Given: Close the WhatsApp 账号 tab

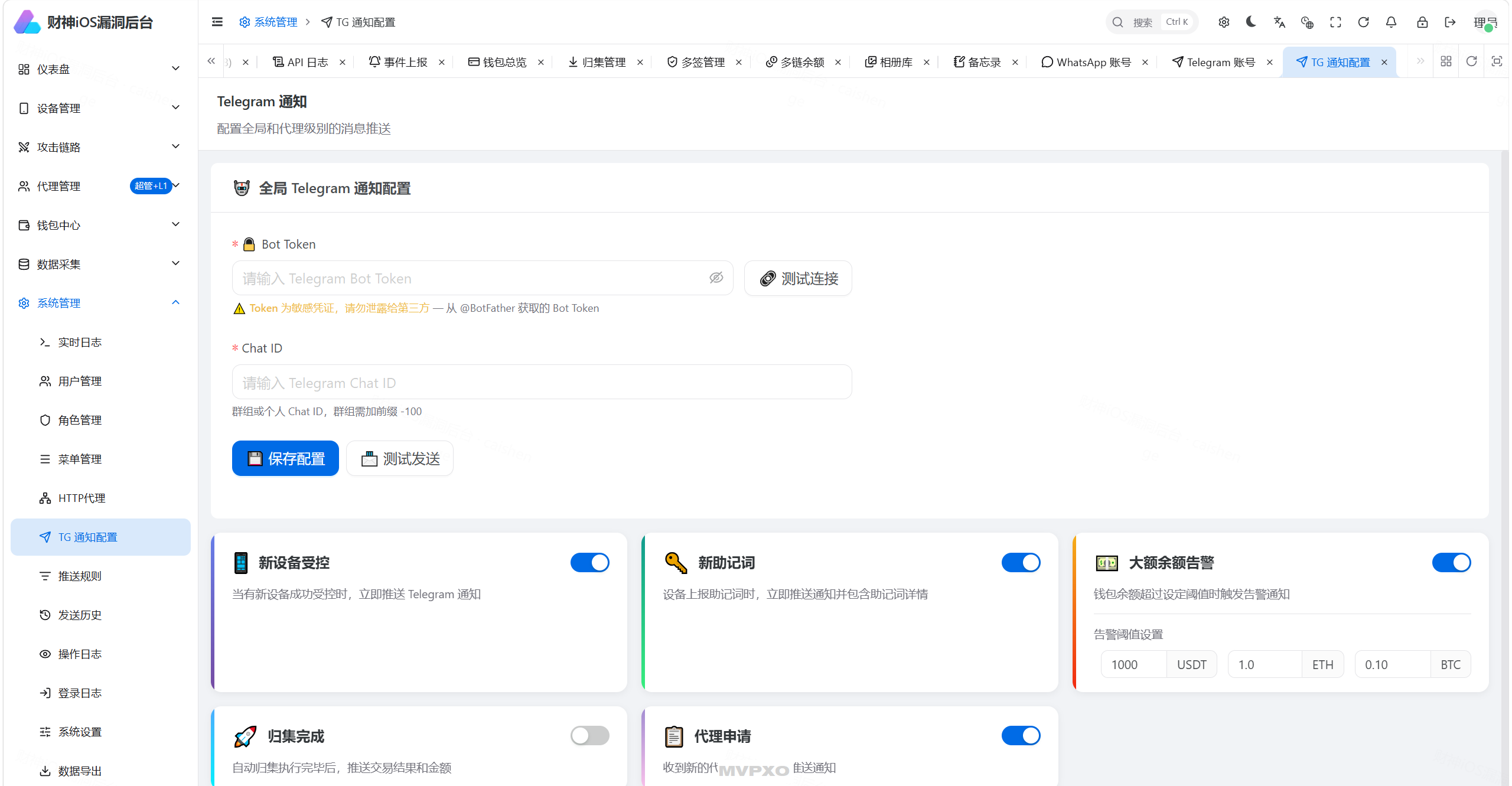Looking at the screenshot, I should pos(1145,62).
